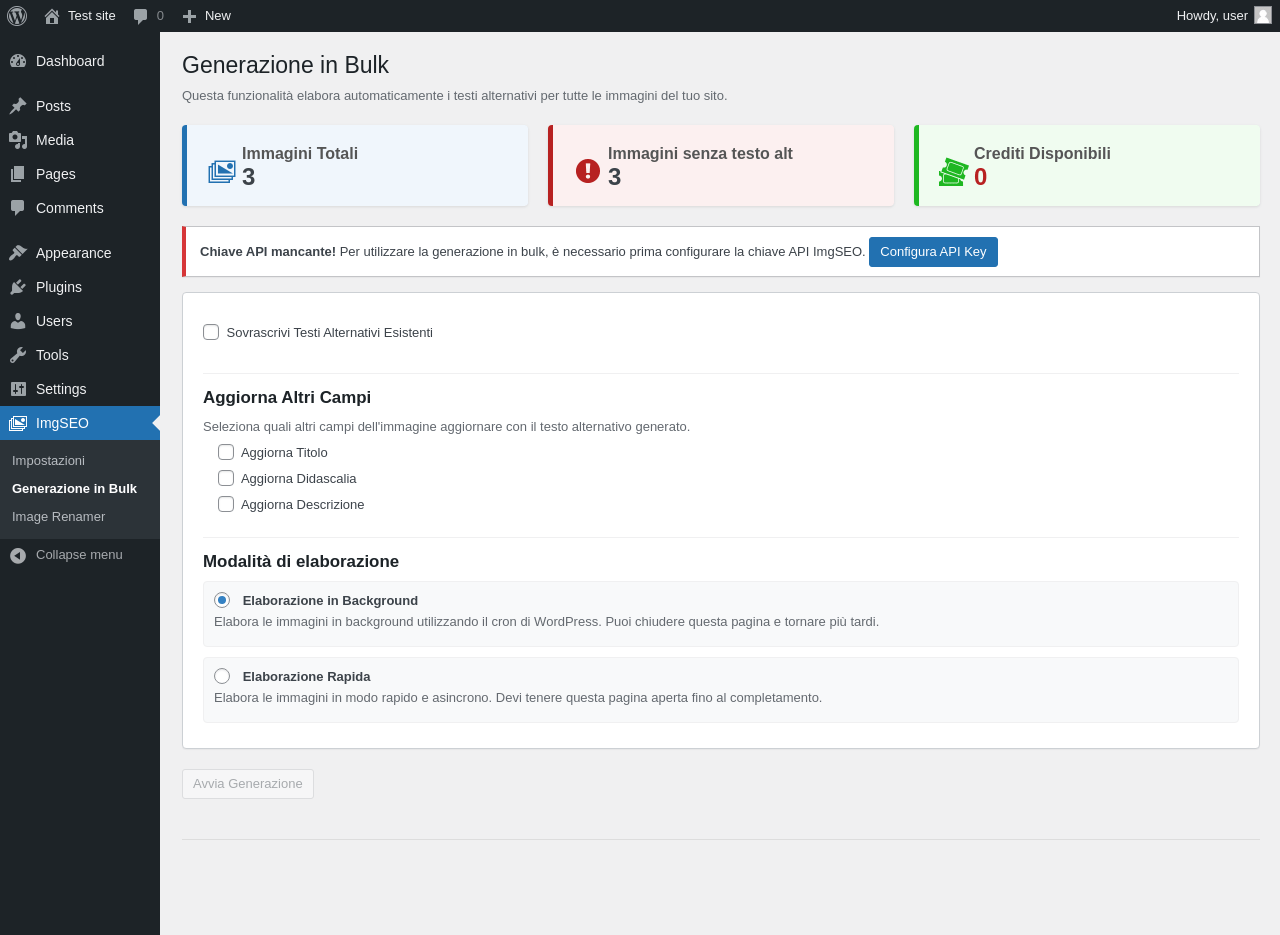Click the Aggiorna Altri Campi heading
The height and width of the screenshot is (935, 1280).
click(287, 398)
